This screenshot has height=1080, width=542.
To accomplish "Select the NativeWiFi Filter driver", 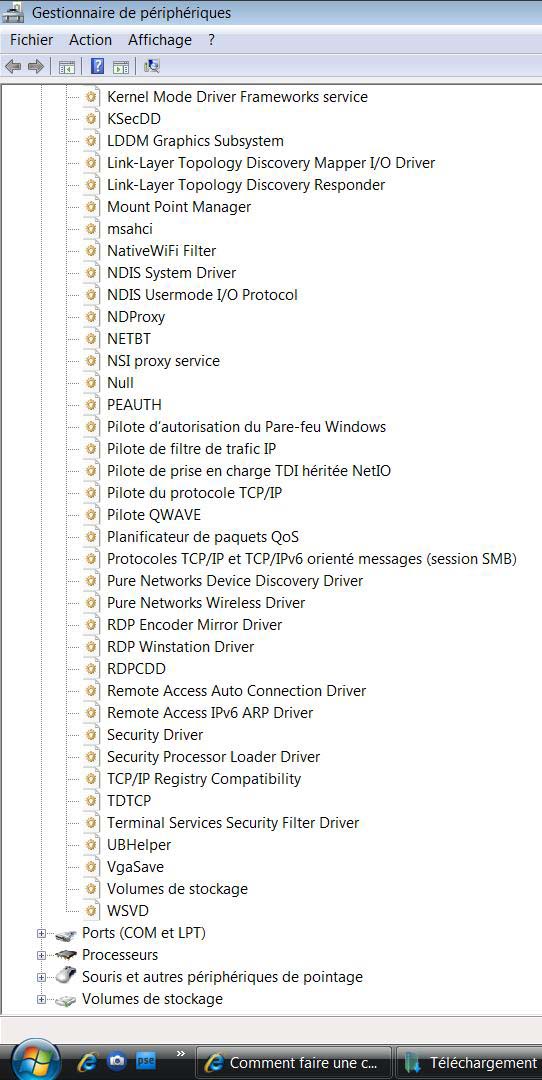I will (x=161, y=251).
